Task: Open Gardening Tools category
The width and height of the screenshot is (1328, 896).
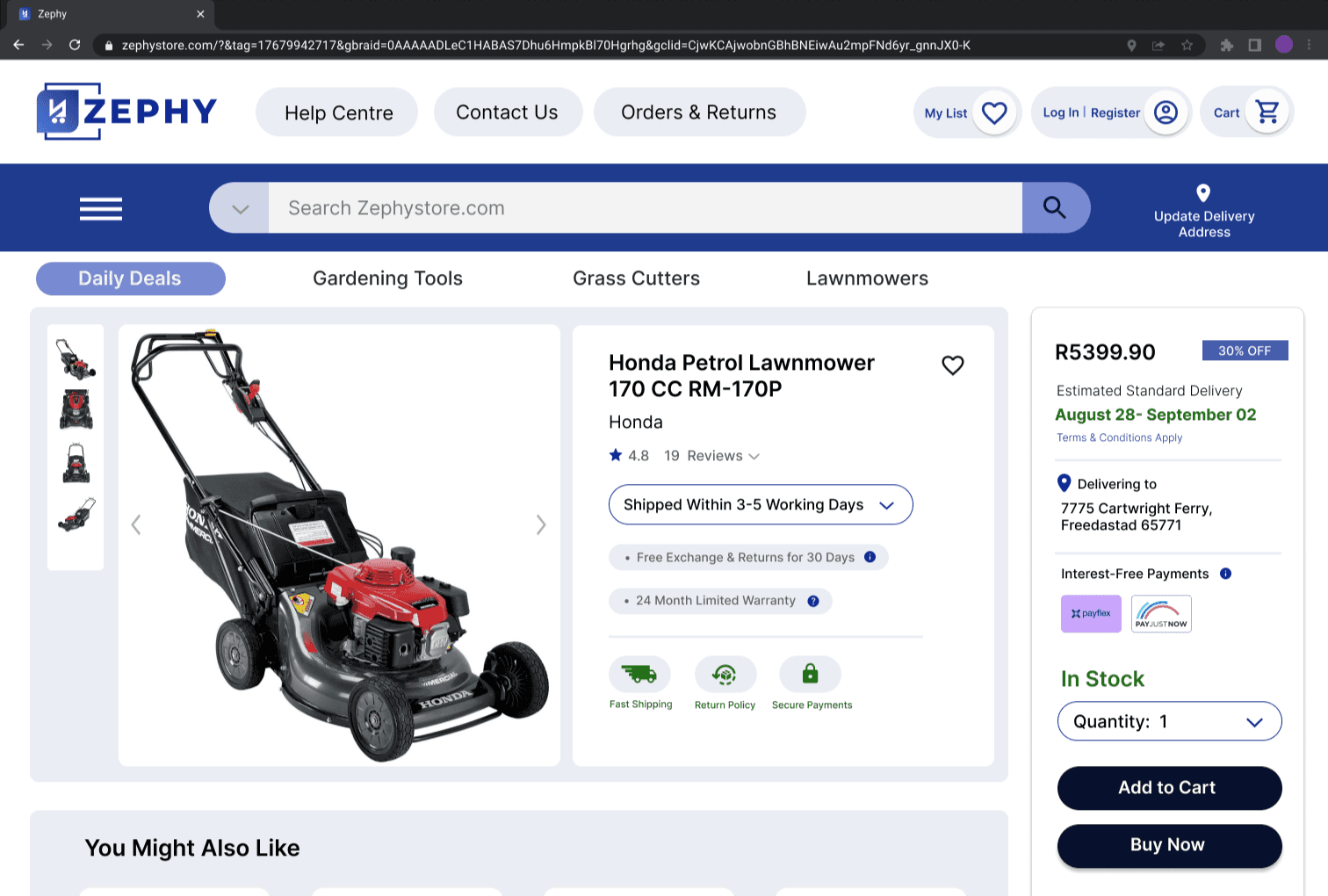Action: [387, 278]
